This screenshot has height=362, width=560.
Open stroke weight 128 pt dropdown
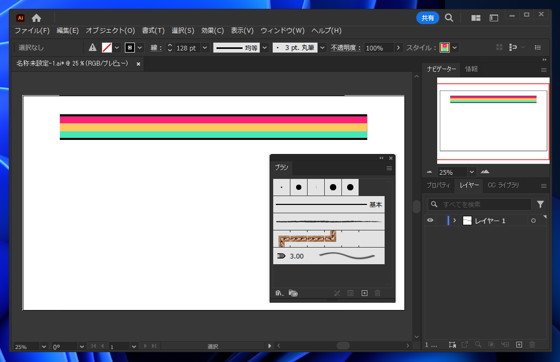pyautogui.click(x=205, y=47)
